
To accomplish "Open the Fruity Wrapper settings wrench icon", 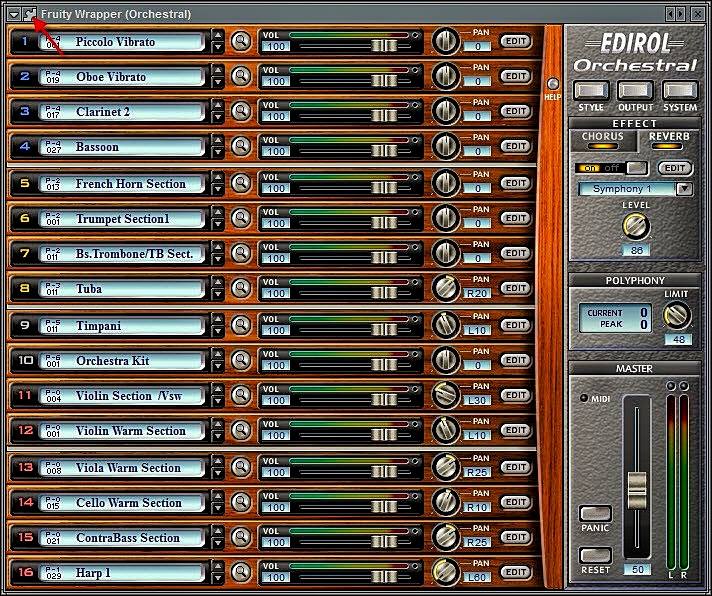I will 30,14.
